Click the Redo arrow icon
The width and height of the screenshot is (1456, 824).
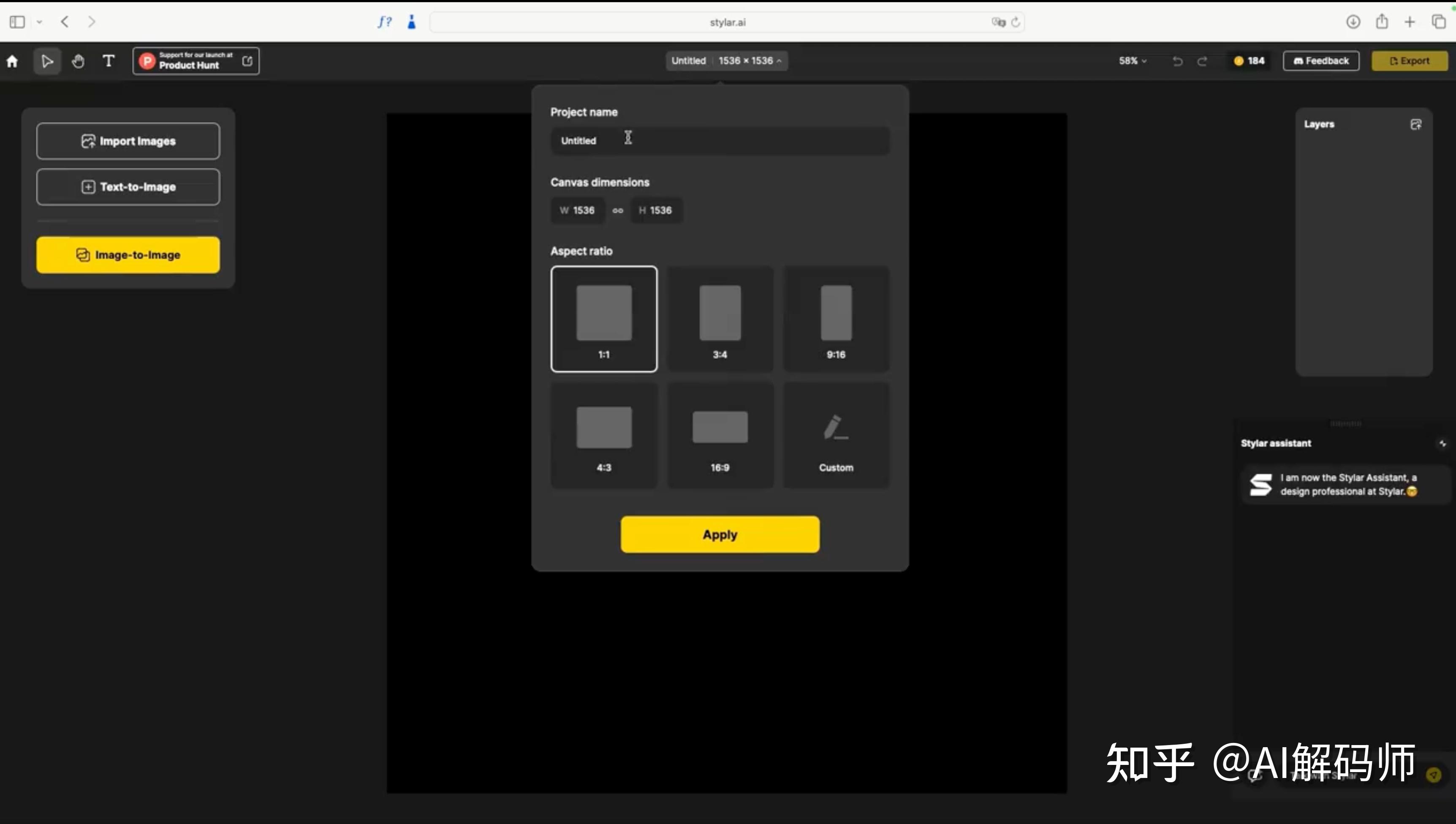point(1202,61)
